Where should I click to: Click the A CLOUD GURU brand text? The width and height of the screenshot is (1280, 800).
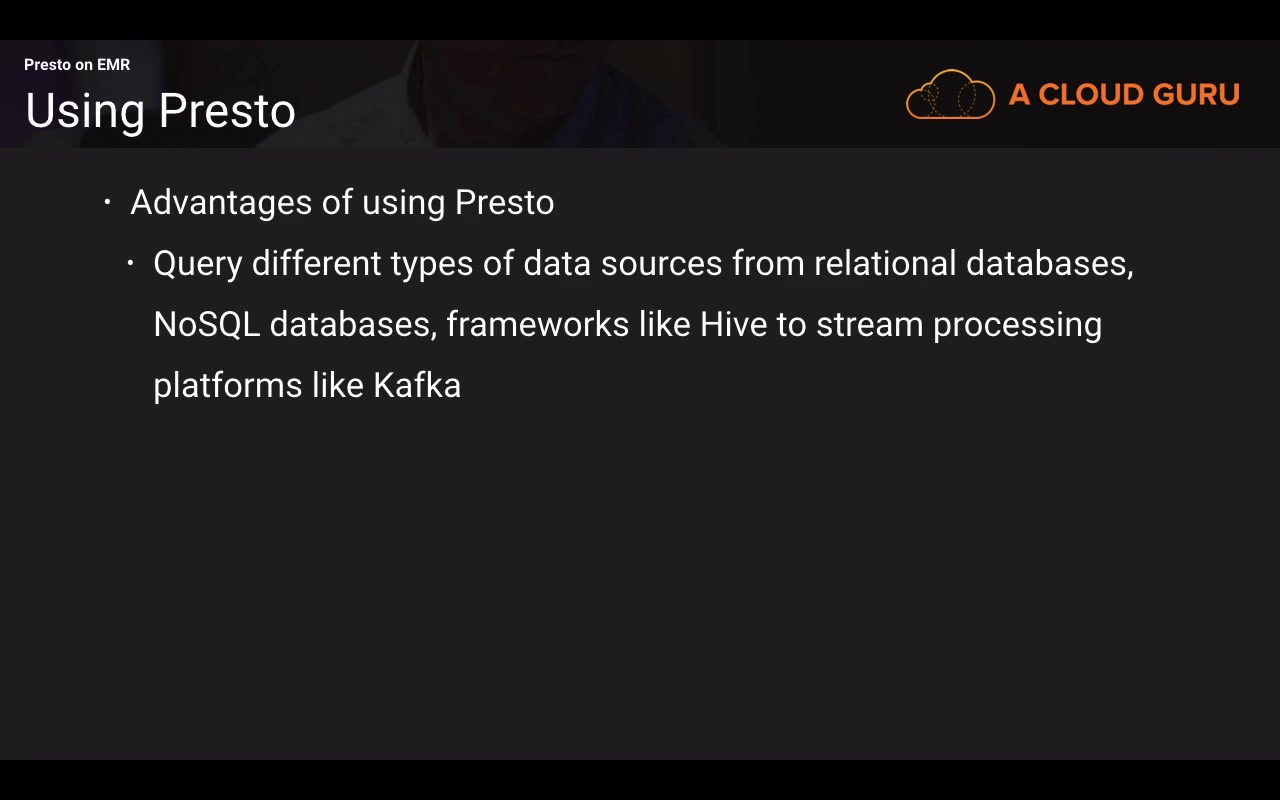click(1124, 95)
